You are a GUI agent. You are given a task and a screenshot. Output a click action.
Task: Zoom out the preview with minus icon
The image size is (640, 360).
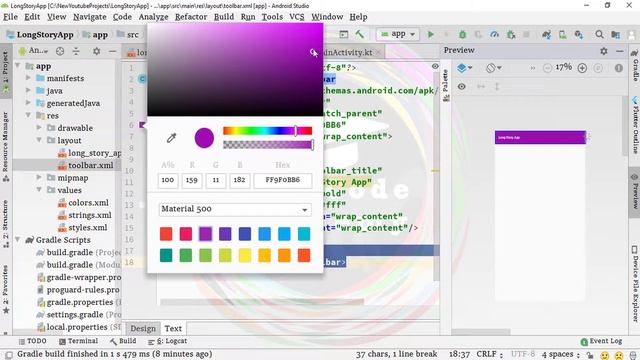pyautogui.click(x=547, y=68)
